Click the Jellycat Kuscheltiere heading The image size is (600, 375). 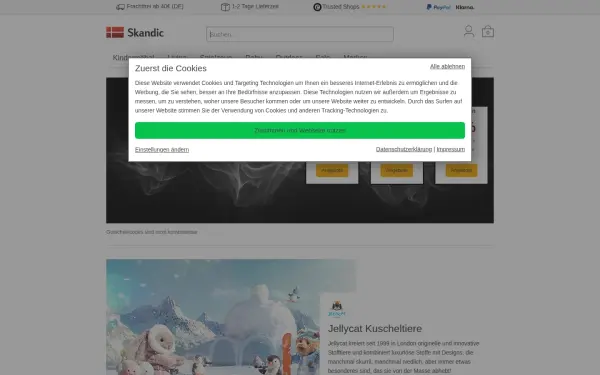375,329
